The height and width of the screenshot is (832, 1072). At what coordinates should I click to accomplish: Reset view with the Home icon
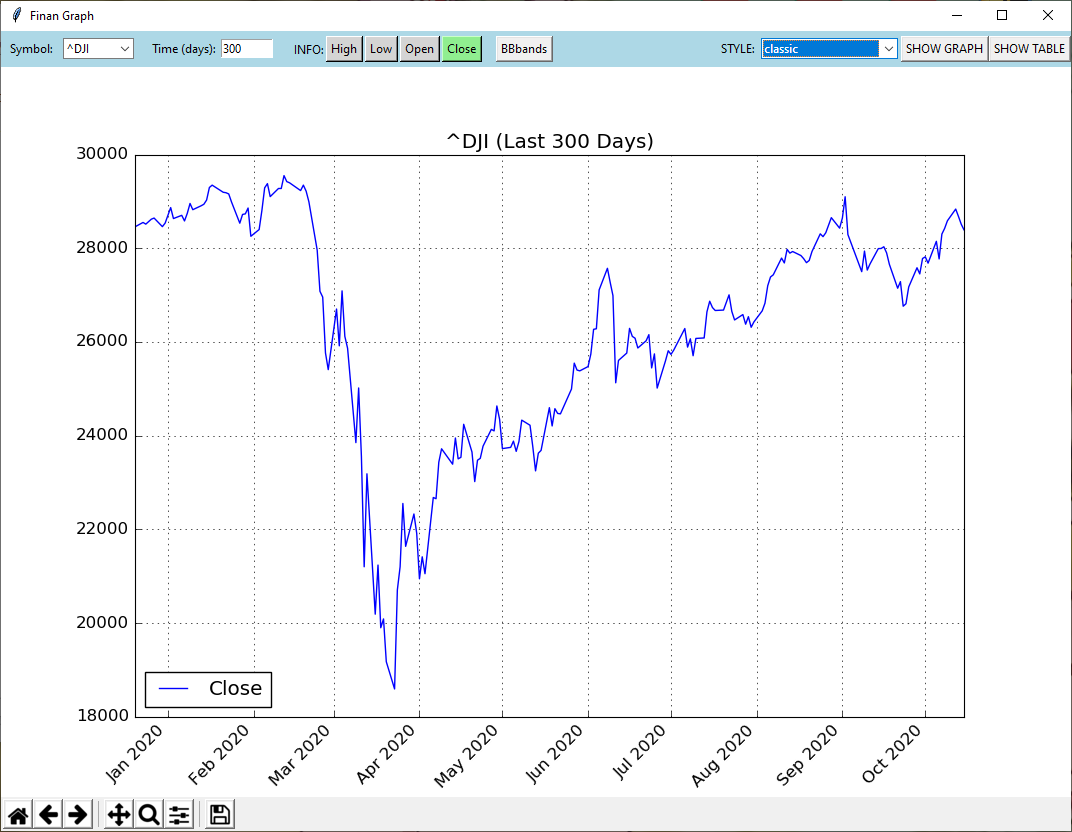[18, 814]
